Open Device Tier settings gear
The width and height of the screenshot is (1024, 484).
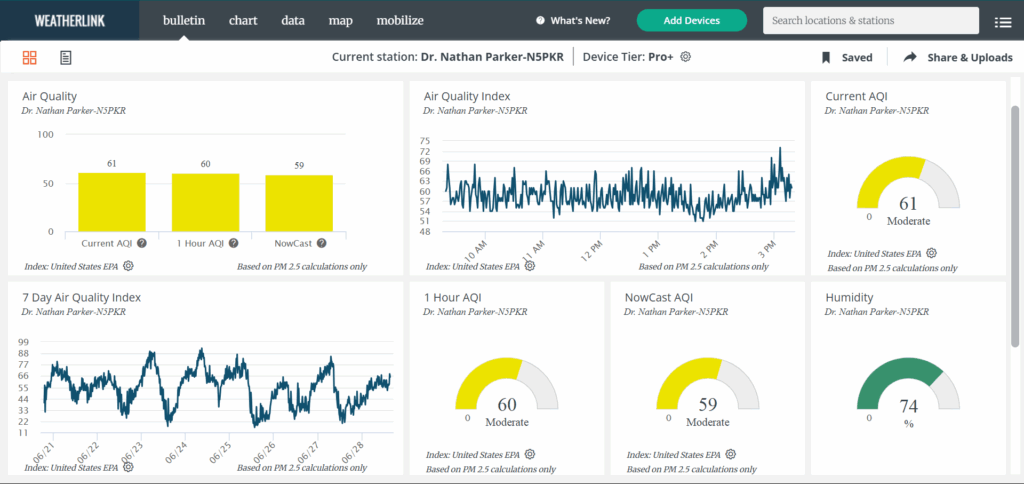point(686,57)
